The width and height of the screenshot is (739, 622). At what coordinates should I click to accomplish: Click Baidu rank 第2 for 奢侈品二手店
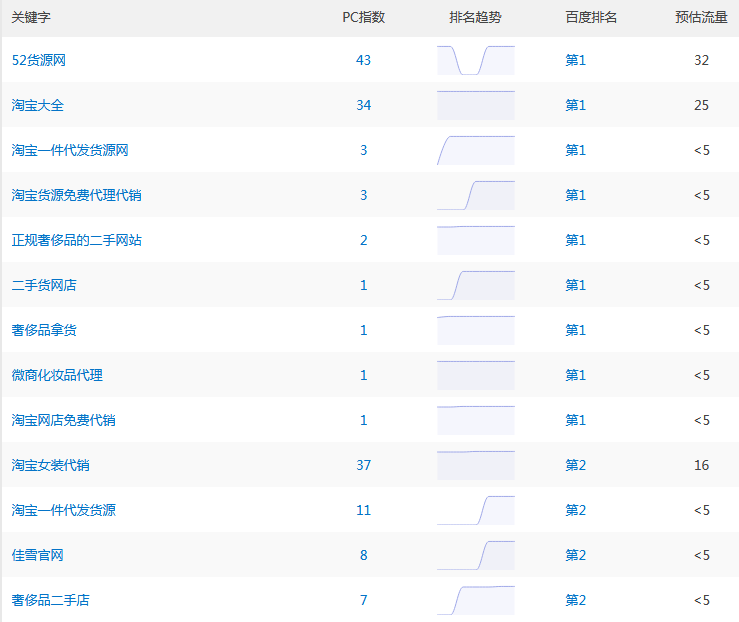[x=575, y=600]
